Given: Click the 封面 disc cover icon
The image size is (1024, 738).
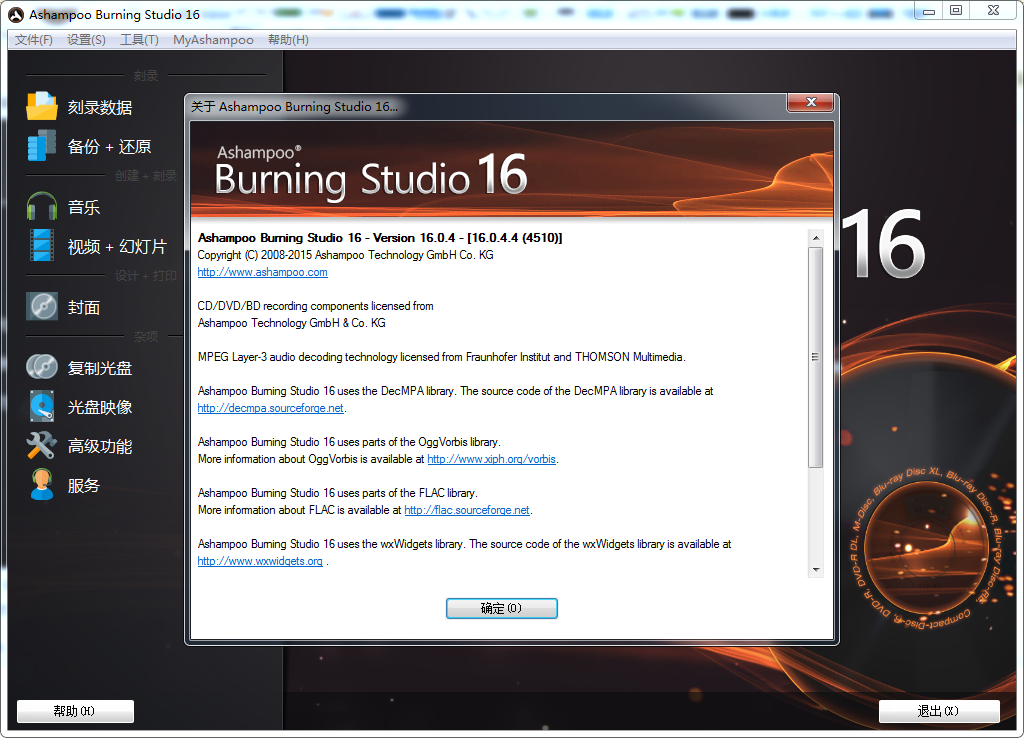Looking at the screenshot, I should point(42,306).
